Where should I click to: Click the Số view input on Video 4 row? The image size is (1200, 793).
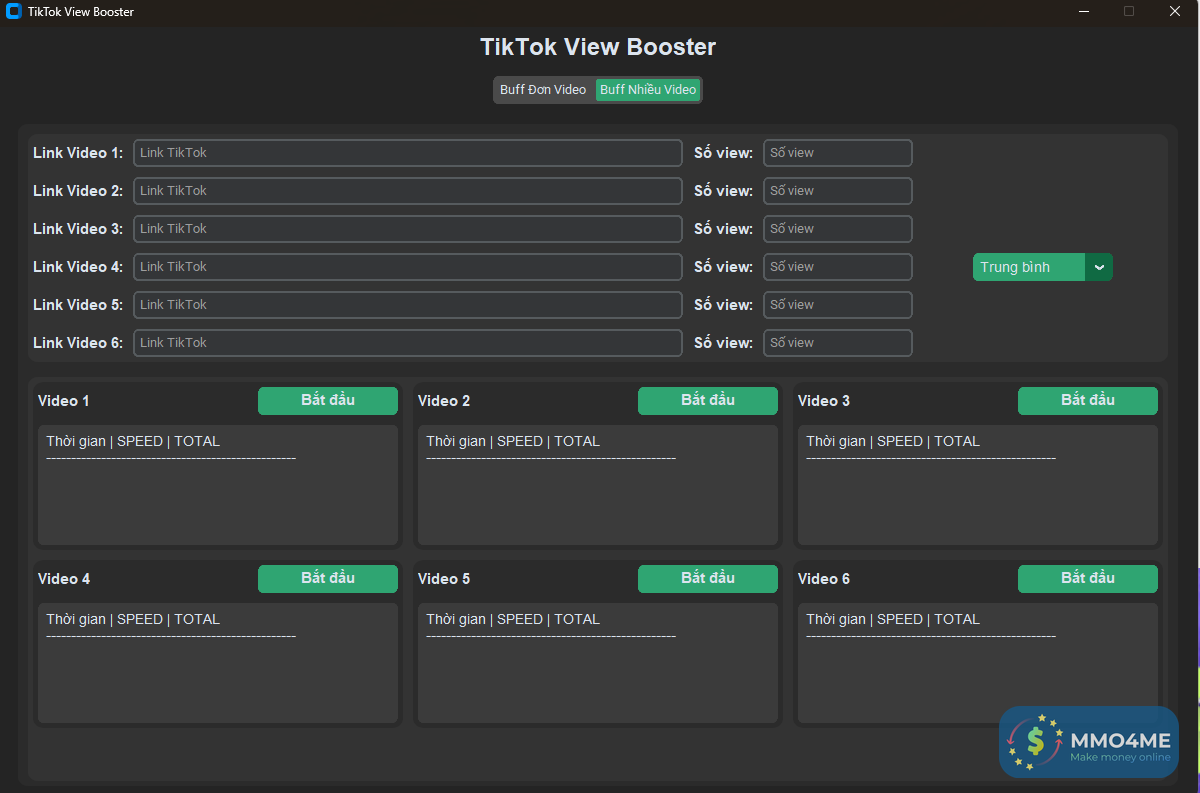(x=838, y=267)
